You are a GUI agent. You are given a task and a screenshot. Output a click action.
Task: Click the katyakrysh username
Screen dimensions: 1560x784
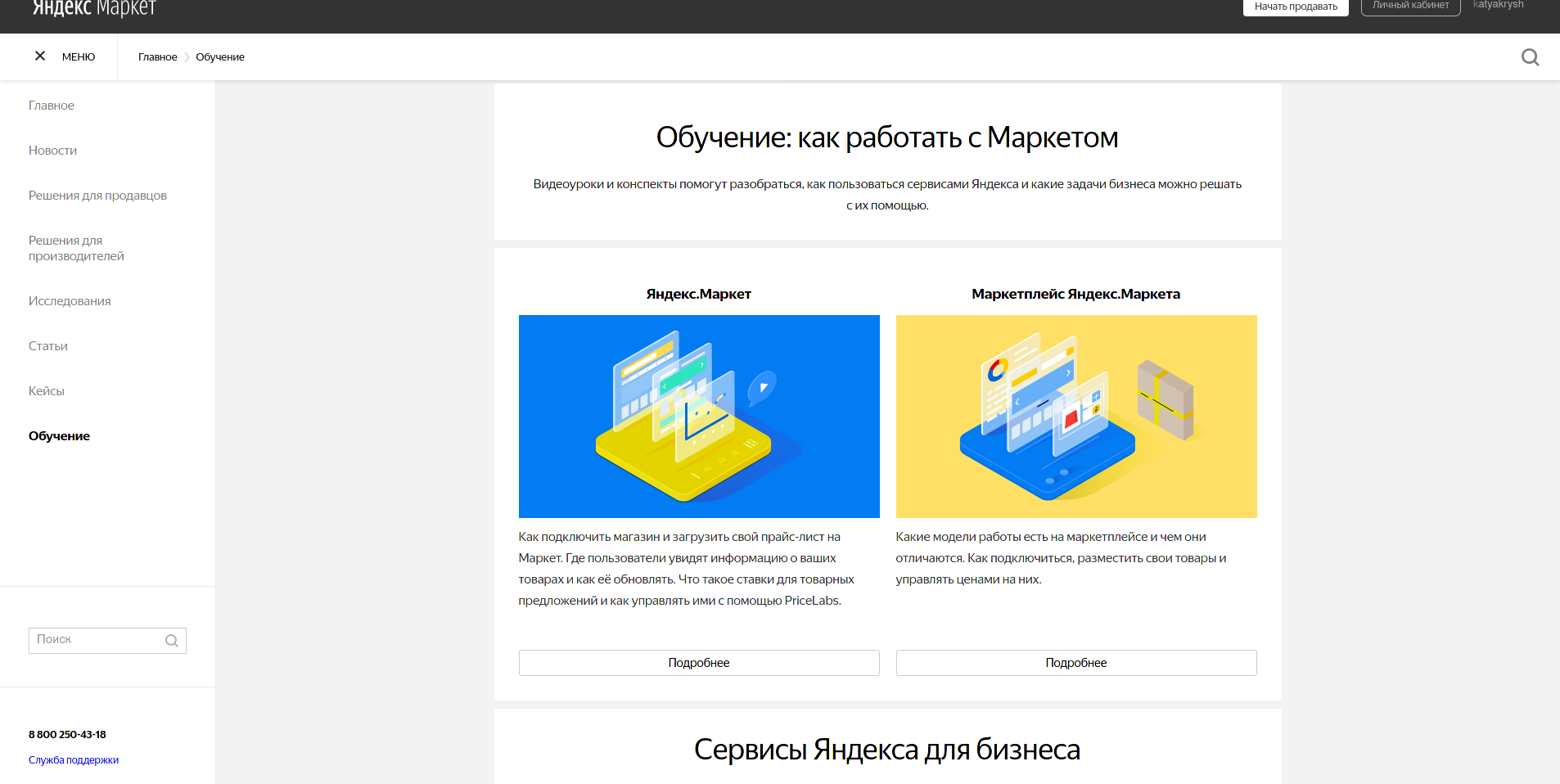(x=1498, y=5)
